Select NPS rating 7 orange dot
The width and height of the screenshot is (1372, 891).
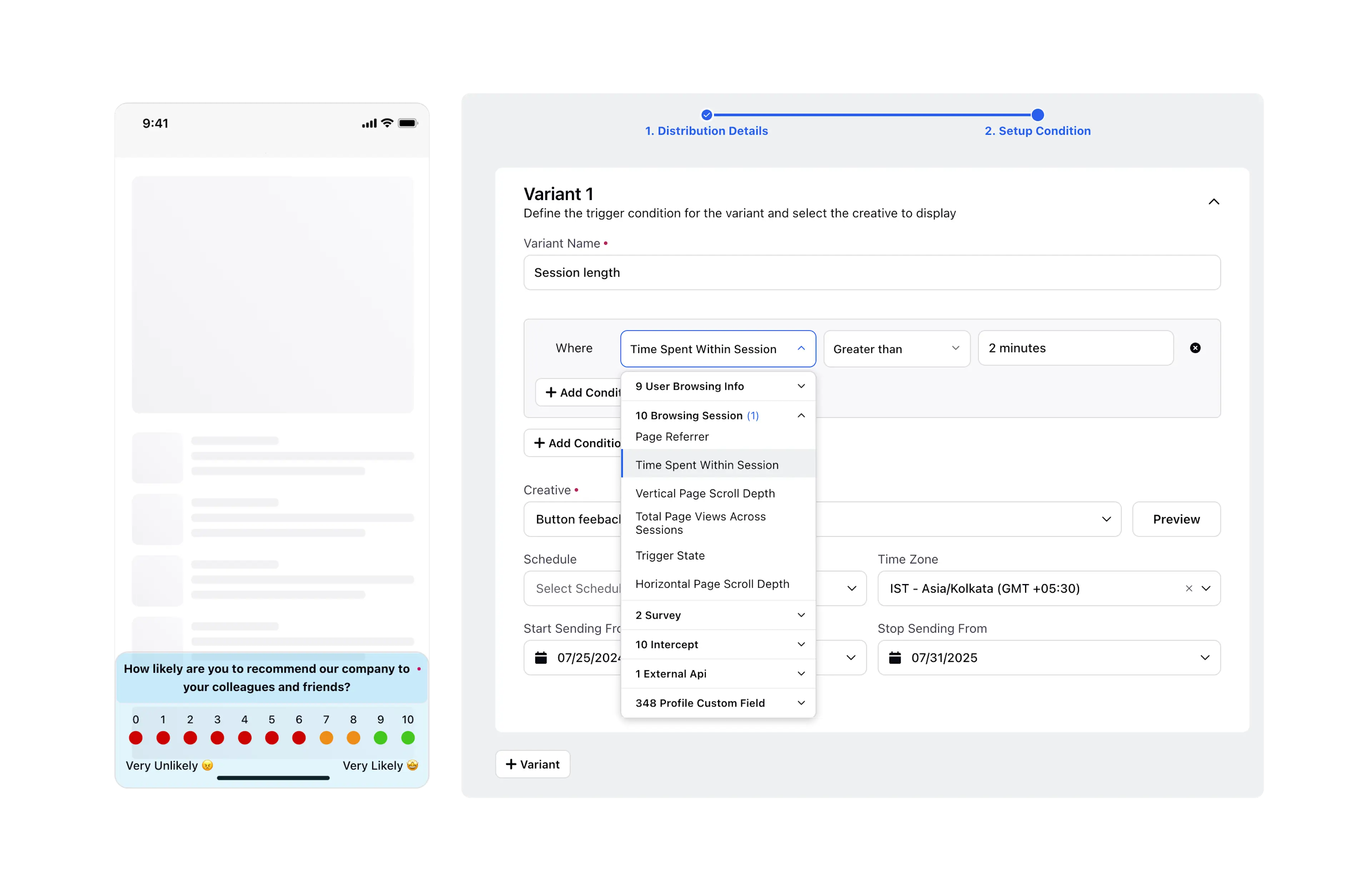pos(326,738)
